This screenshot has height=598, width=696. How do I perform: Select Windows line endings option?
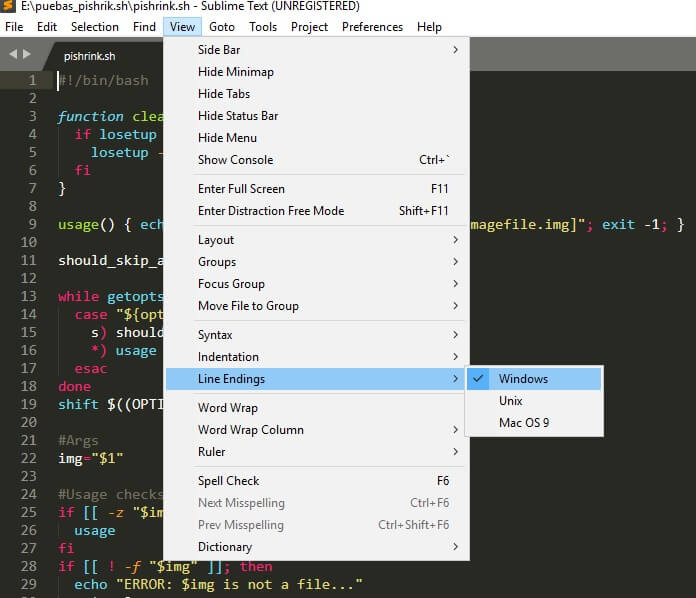(x=523, y=379)
